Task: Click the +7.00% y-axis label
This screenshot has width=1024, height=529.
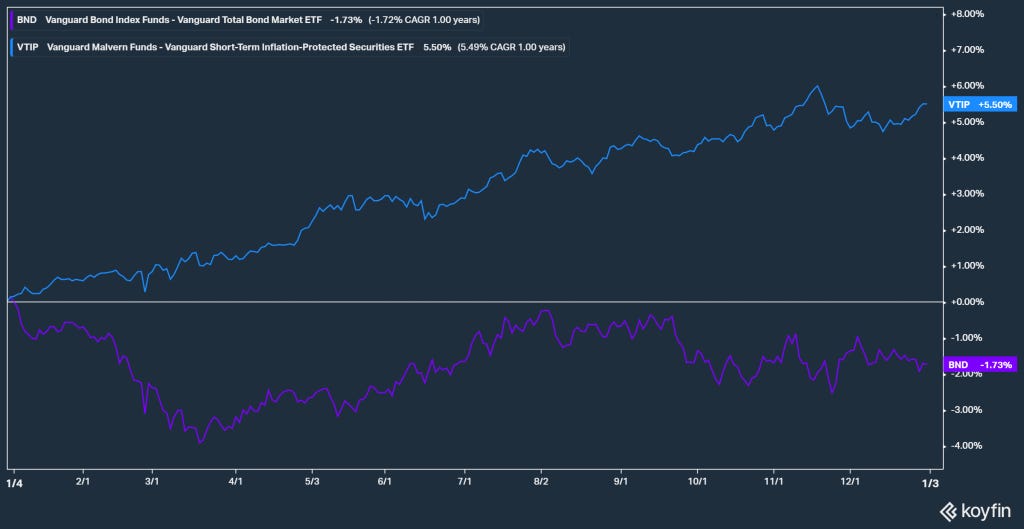Action: click(968, 50)
